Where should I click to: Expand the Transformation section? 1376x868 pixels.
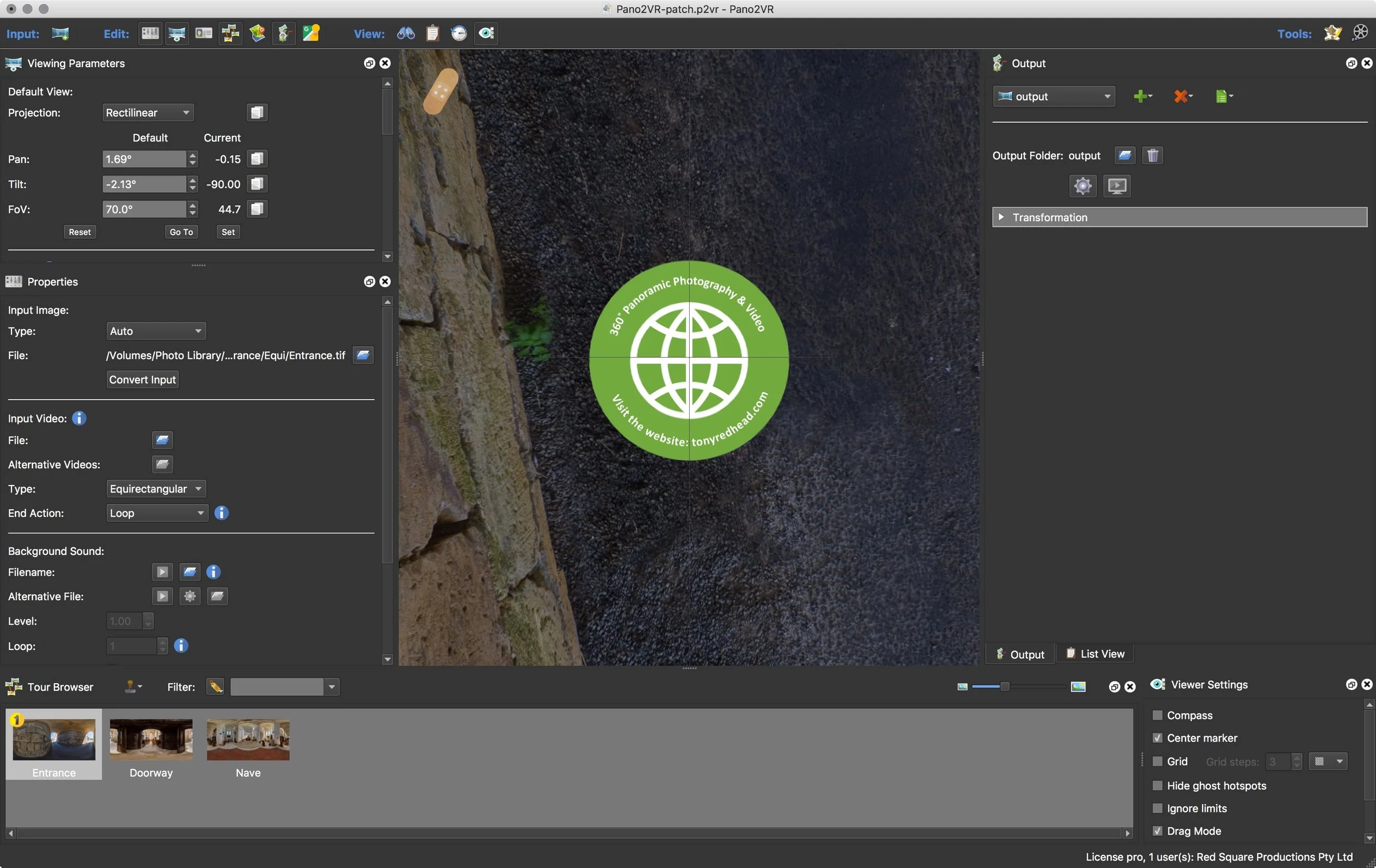click(1180, 217)
